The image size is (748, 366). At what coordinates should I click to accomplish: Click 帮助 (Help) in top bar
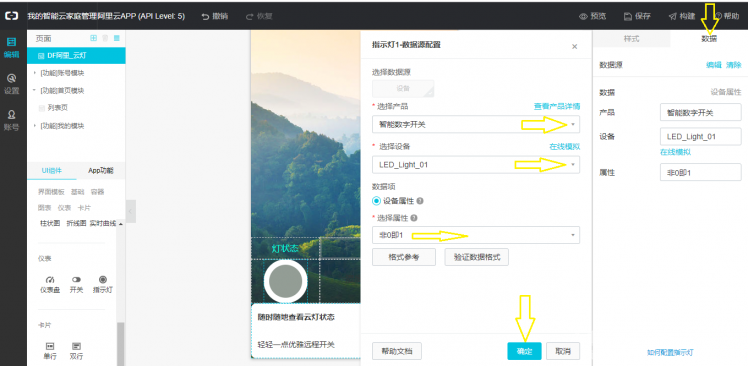[726, 16]
